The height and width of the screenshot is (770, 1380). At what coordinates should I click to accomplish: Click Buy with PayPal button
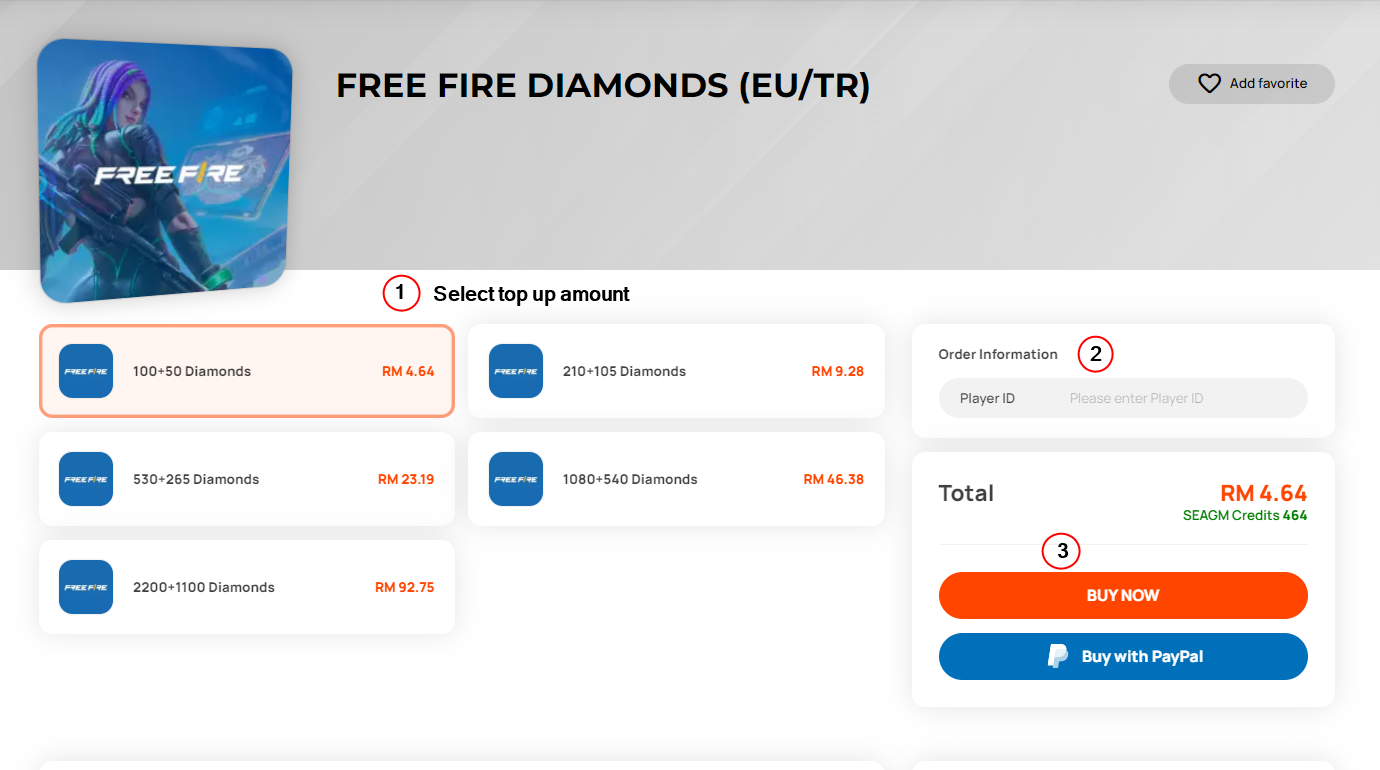1123,656
